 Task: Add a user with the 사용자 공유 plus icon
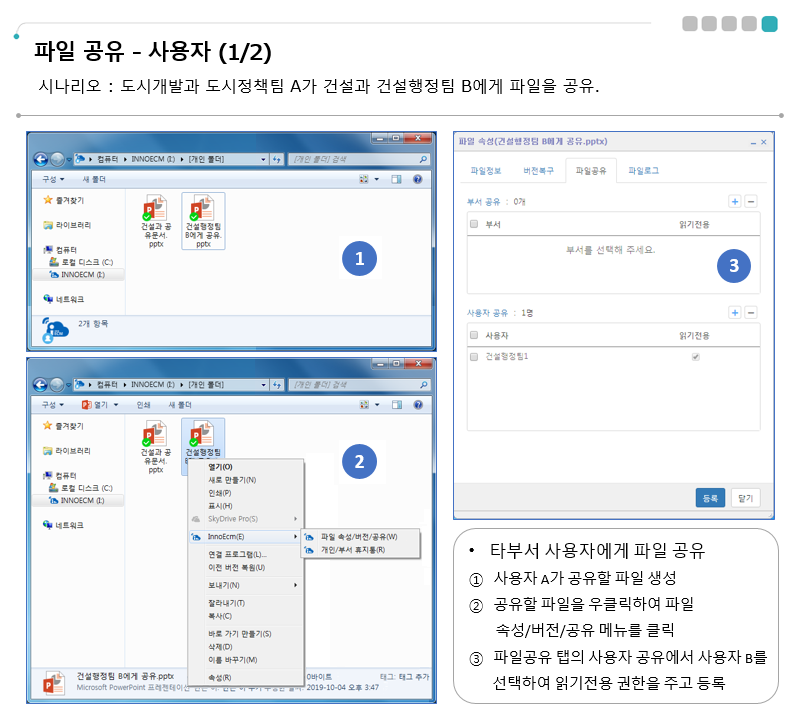735,313
